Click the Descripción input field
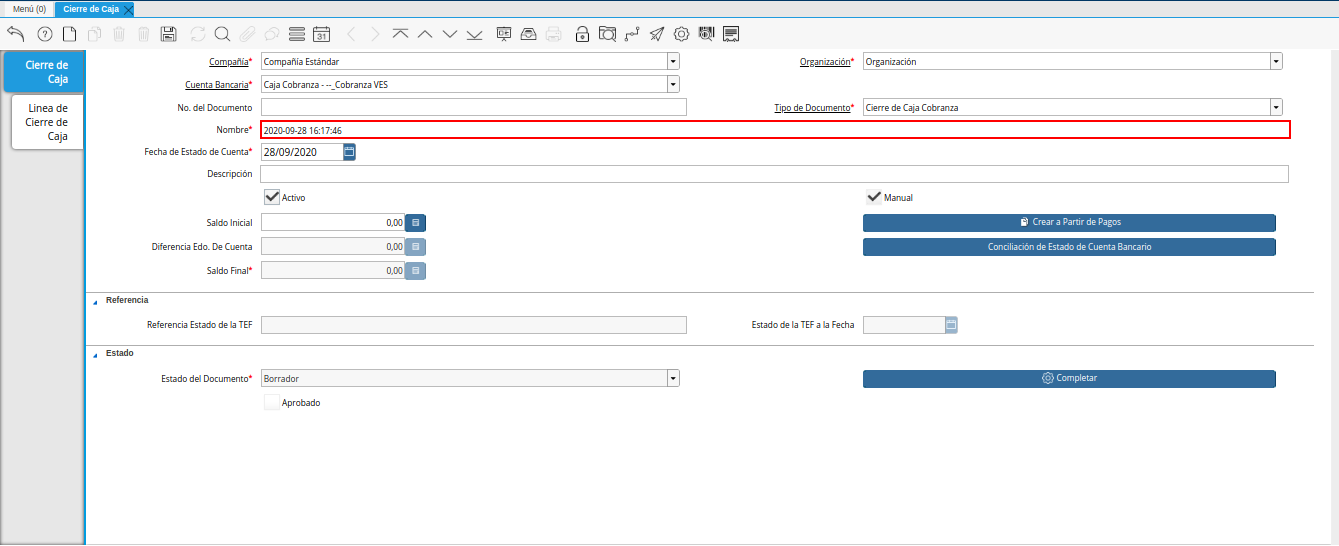 [x=773, y=174]
